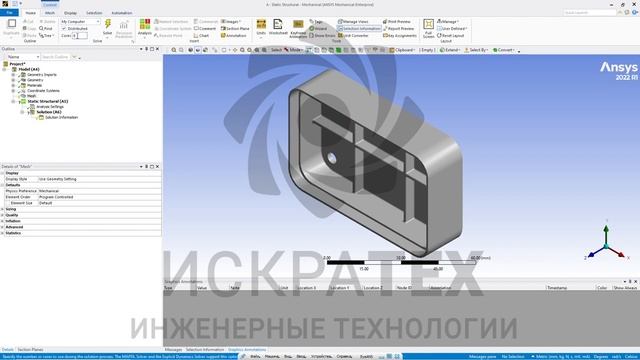This screenshot has width=640, height=360.
Task: Switch to the Automation ribbon tab
Action: [x=122, y=13]
